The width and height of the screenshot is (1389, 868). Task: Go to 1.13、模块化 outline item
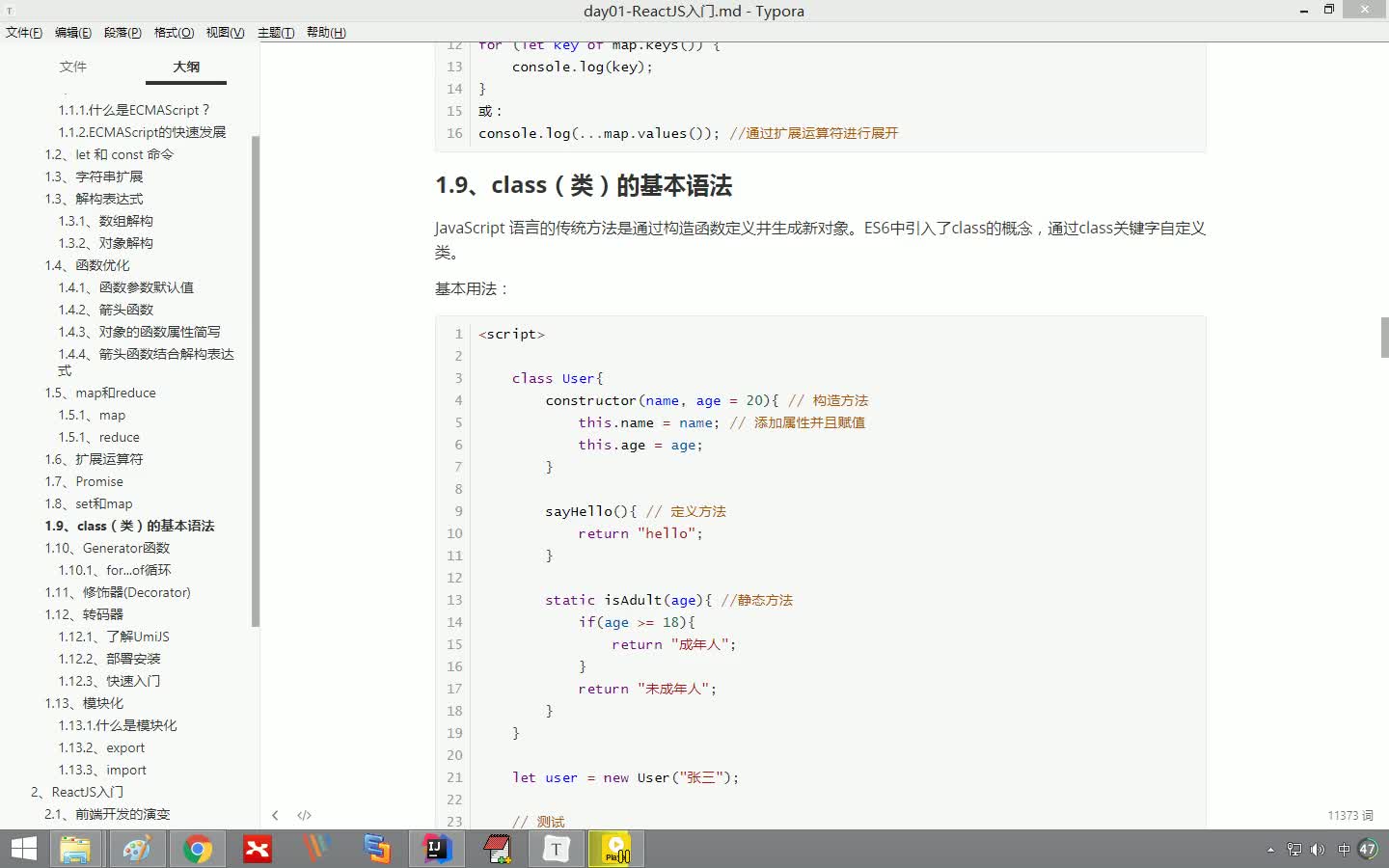tap(84, 703)
